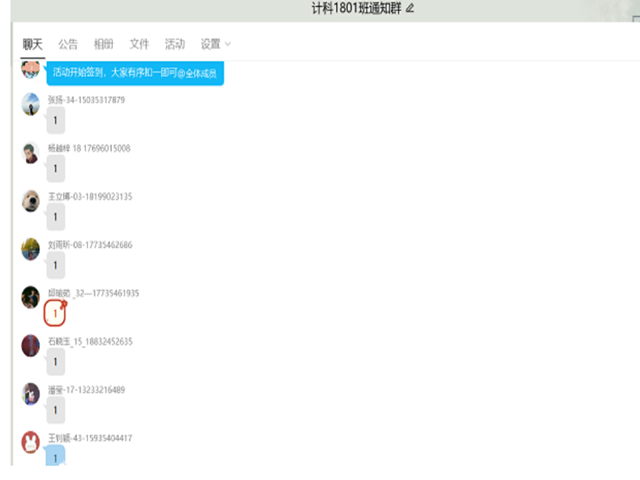Open avatar of announcement message sender

31,69
